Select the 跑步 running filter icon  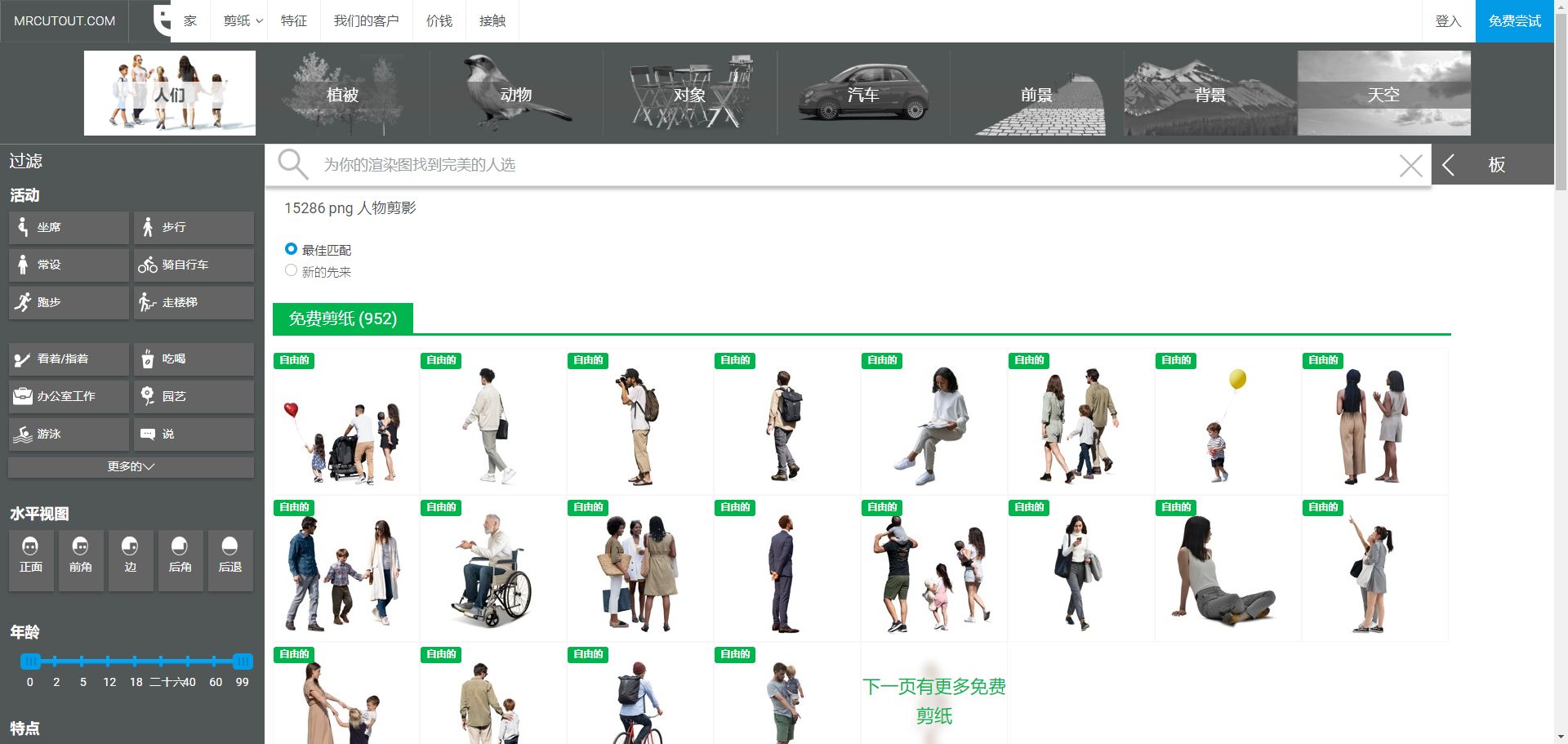click(x=23, y=302)
